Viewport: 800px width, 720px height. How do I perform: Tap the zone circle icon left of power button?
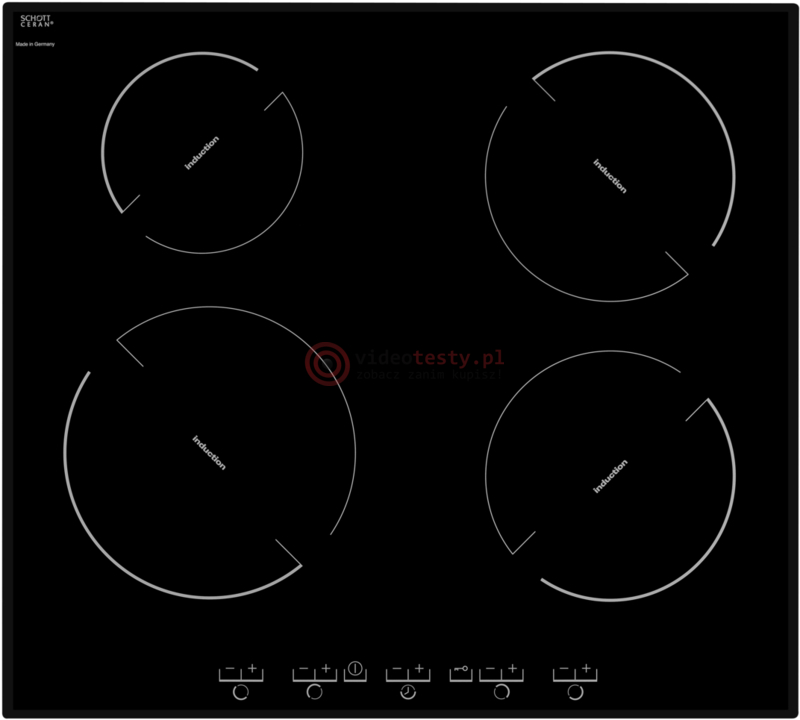(314, 691)
